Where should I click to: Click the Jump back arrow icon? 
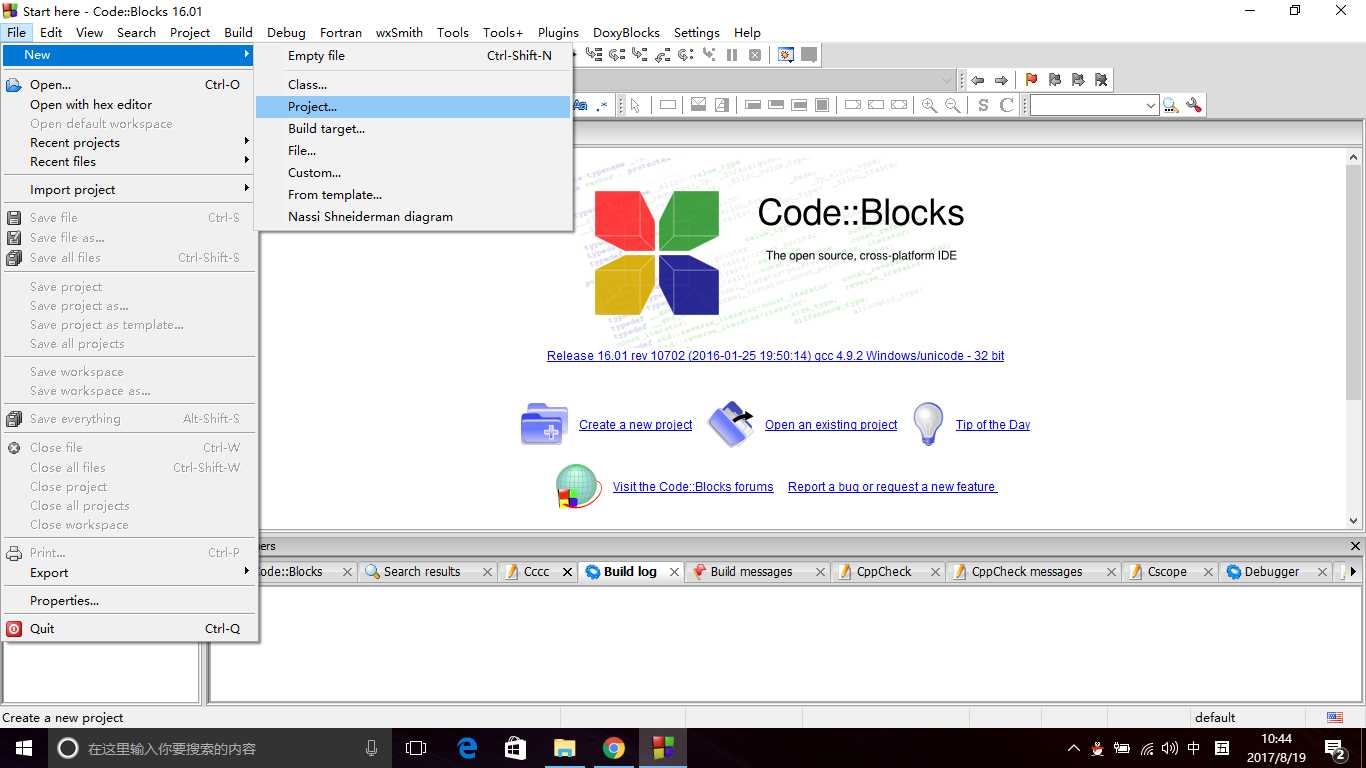[978, 80]
